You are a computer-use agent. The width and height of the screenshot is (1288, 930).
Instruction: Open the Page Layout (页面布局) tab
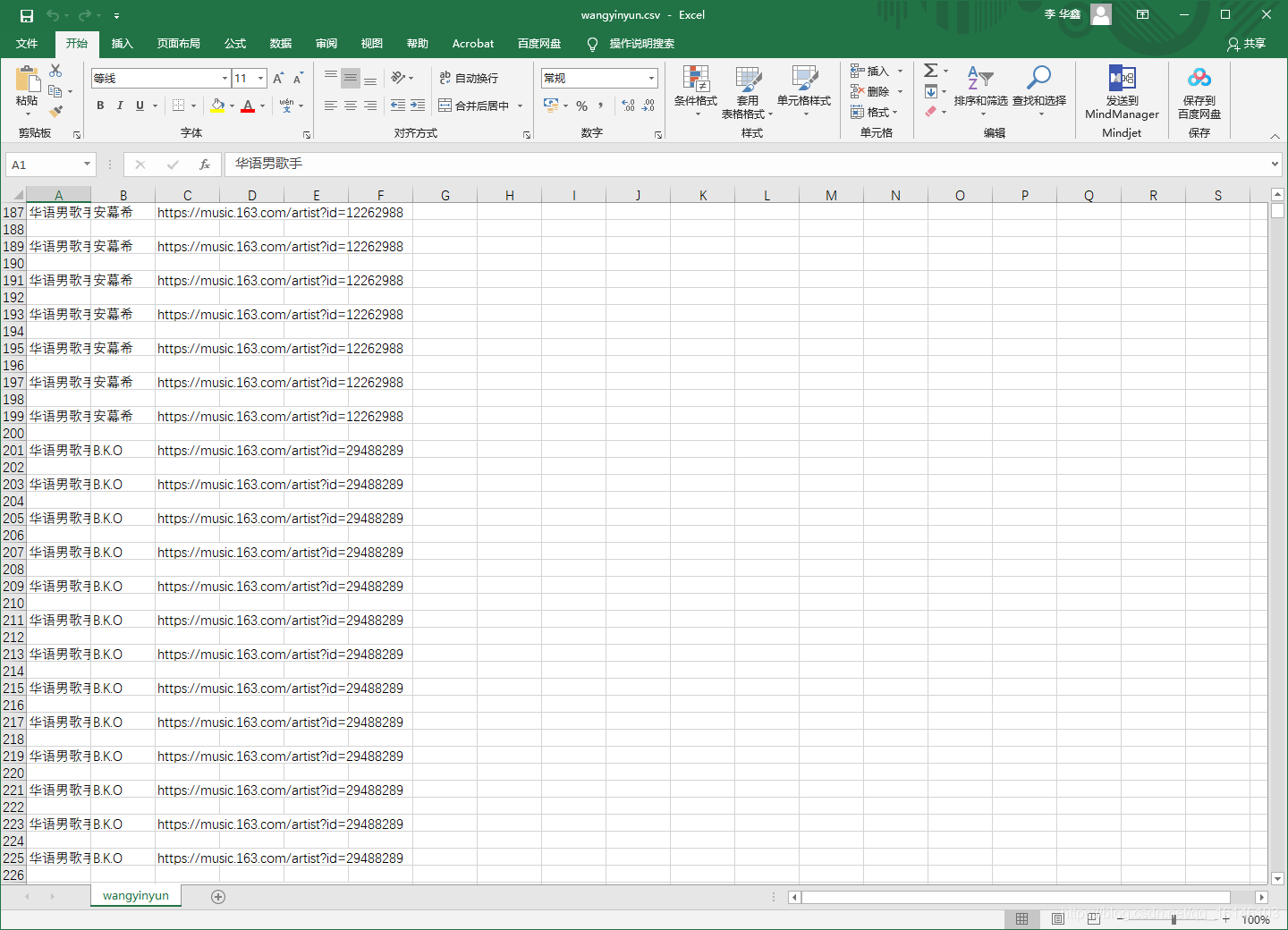tap(179, 44)
